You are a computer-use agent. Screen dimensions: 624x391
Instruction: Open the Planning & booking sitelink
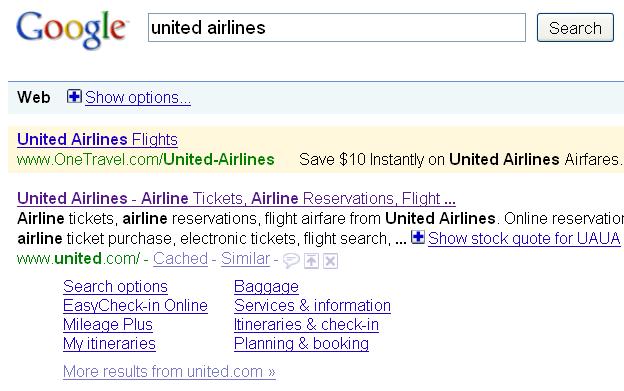point(301,344)
